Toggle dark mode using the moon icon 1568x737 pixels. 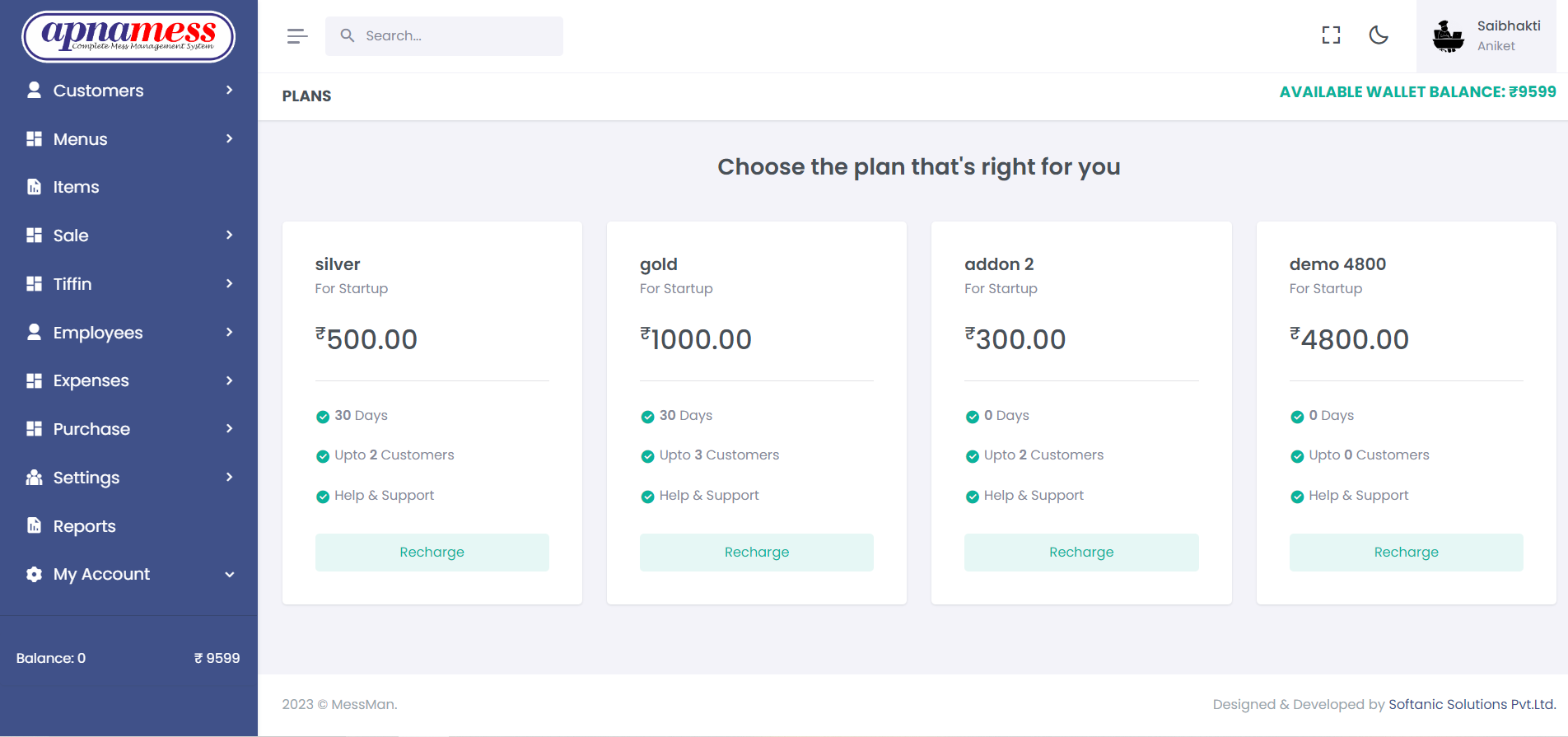point(1379,35)
